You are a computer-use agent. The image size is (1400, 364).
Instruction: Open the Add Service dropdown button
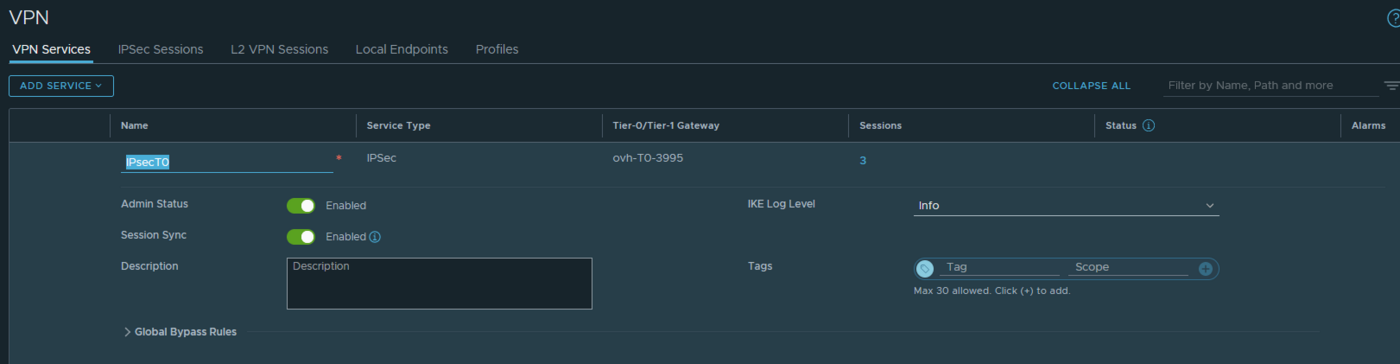click(x=61, y=86)
